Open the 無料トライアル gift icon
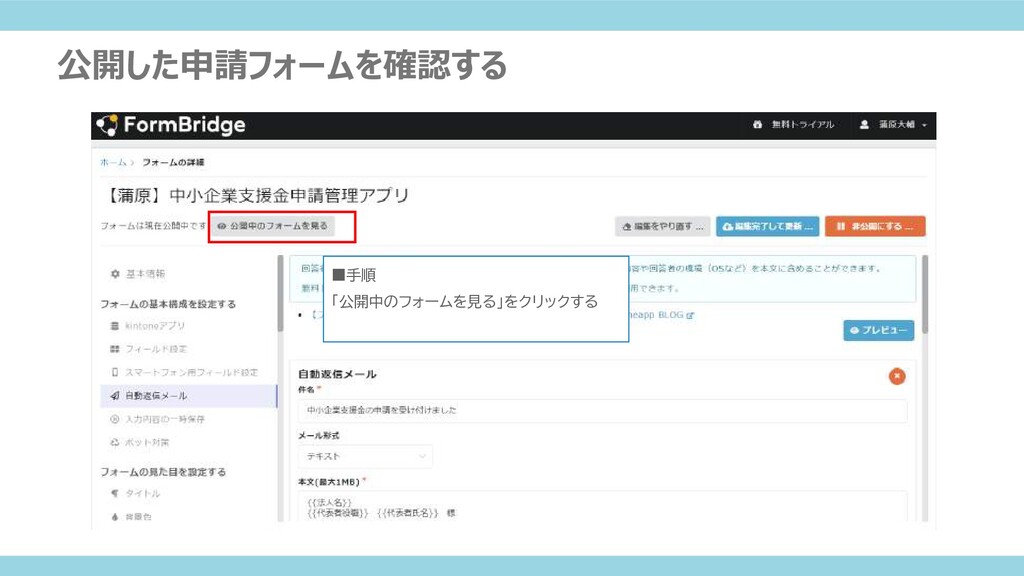This screenshot has height=576, width=1024. click(x=758, y=125)
